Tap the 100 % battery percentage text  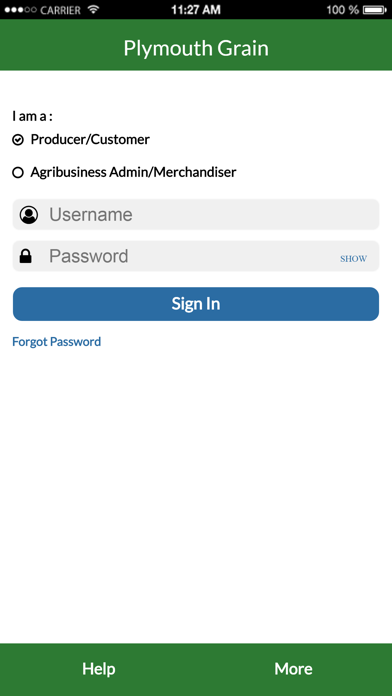pyautogui.click(x=342, y=10)
